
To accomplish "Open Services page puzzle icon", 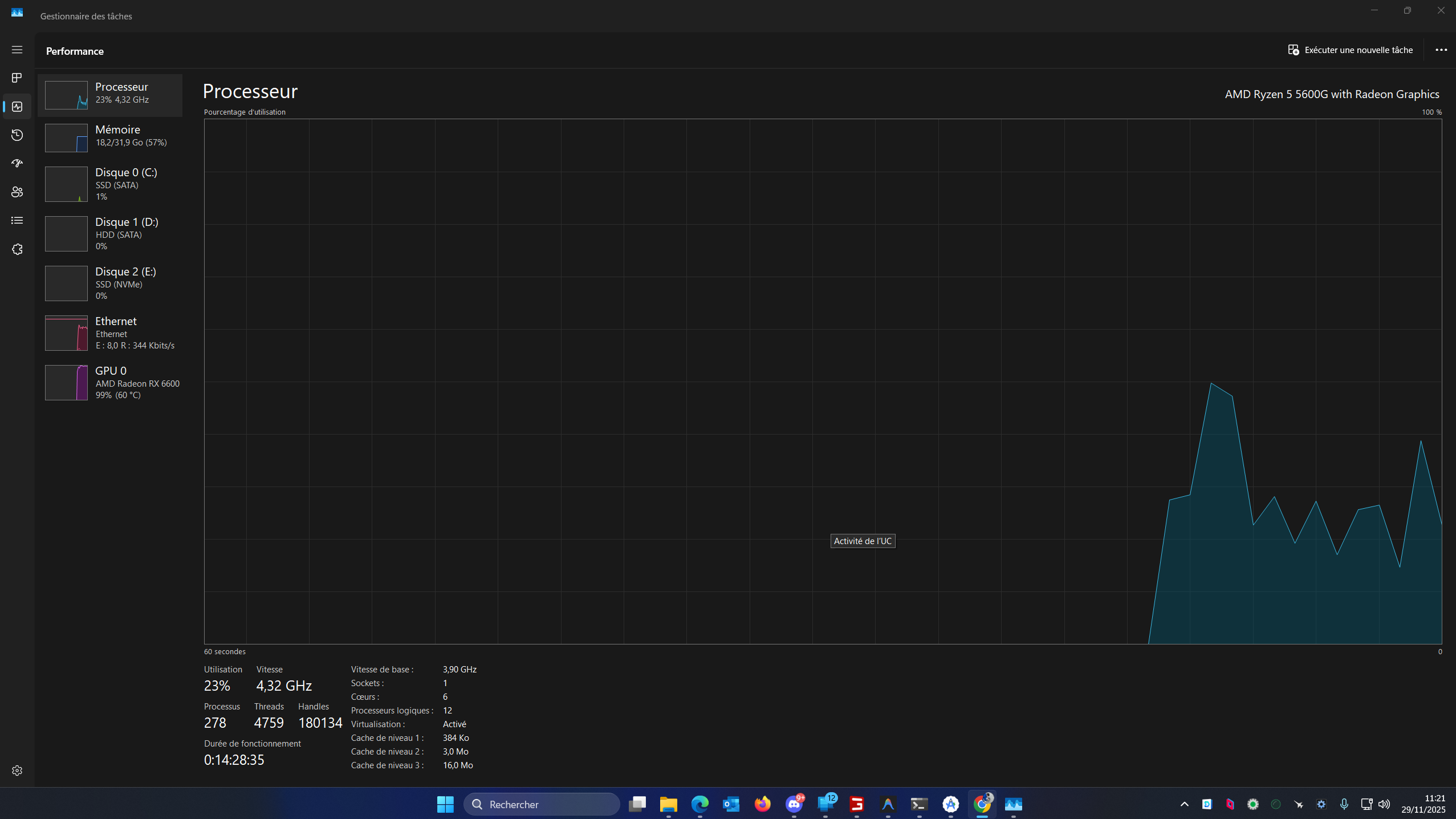I will pos(17,249).
